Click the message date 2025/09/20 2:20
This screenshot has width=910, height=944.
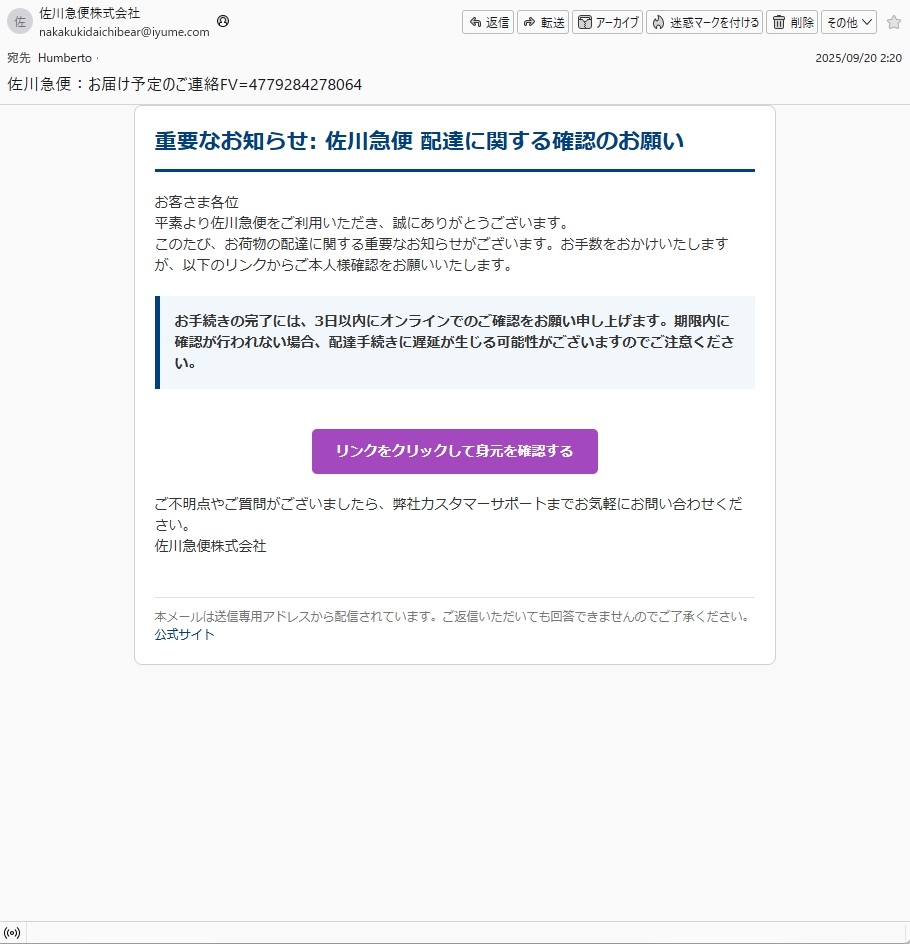(x=858, y=58)
